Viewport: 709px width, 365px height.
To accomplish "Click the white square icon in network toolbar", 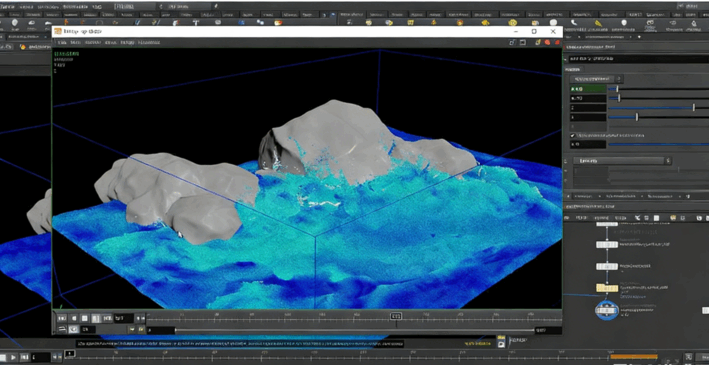I will 656,218.
